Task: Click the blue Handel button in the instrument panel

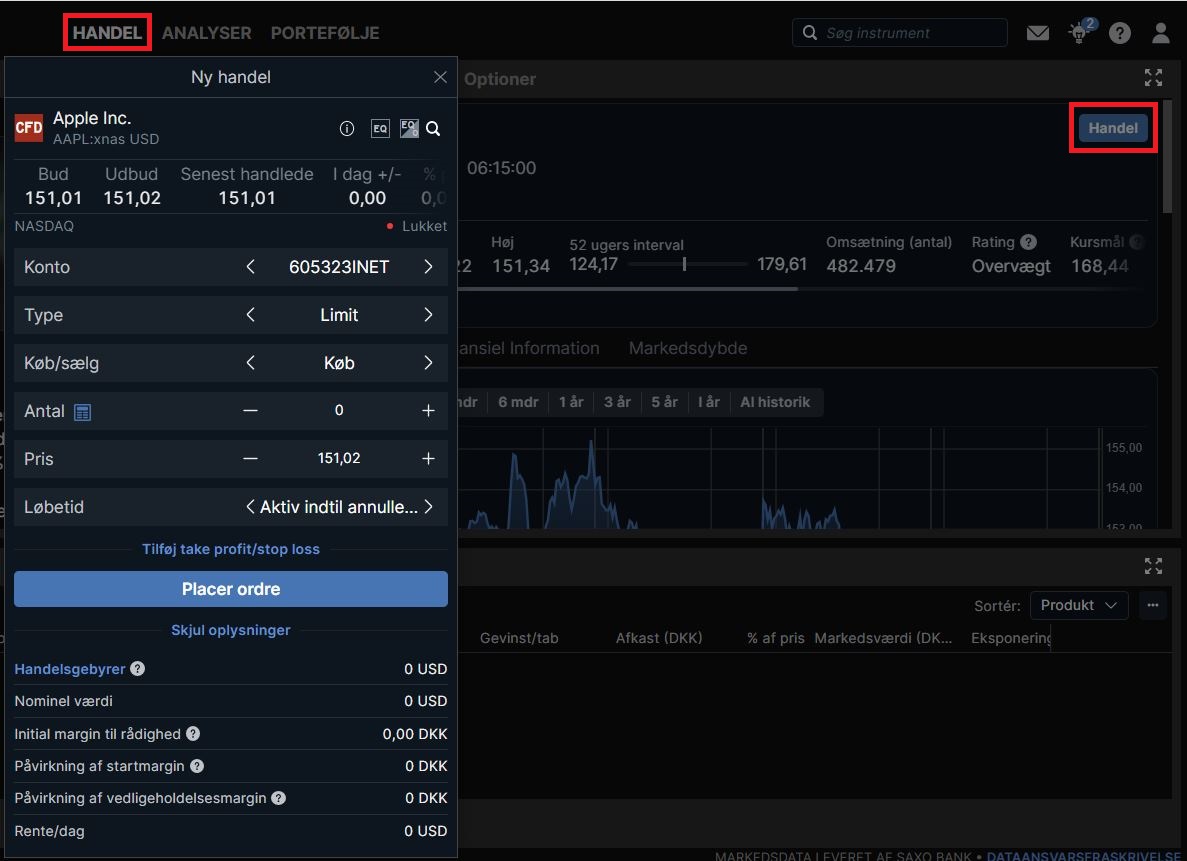Action: click(x=1113, y=128)
